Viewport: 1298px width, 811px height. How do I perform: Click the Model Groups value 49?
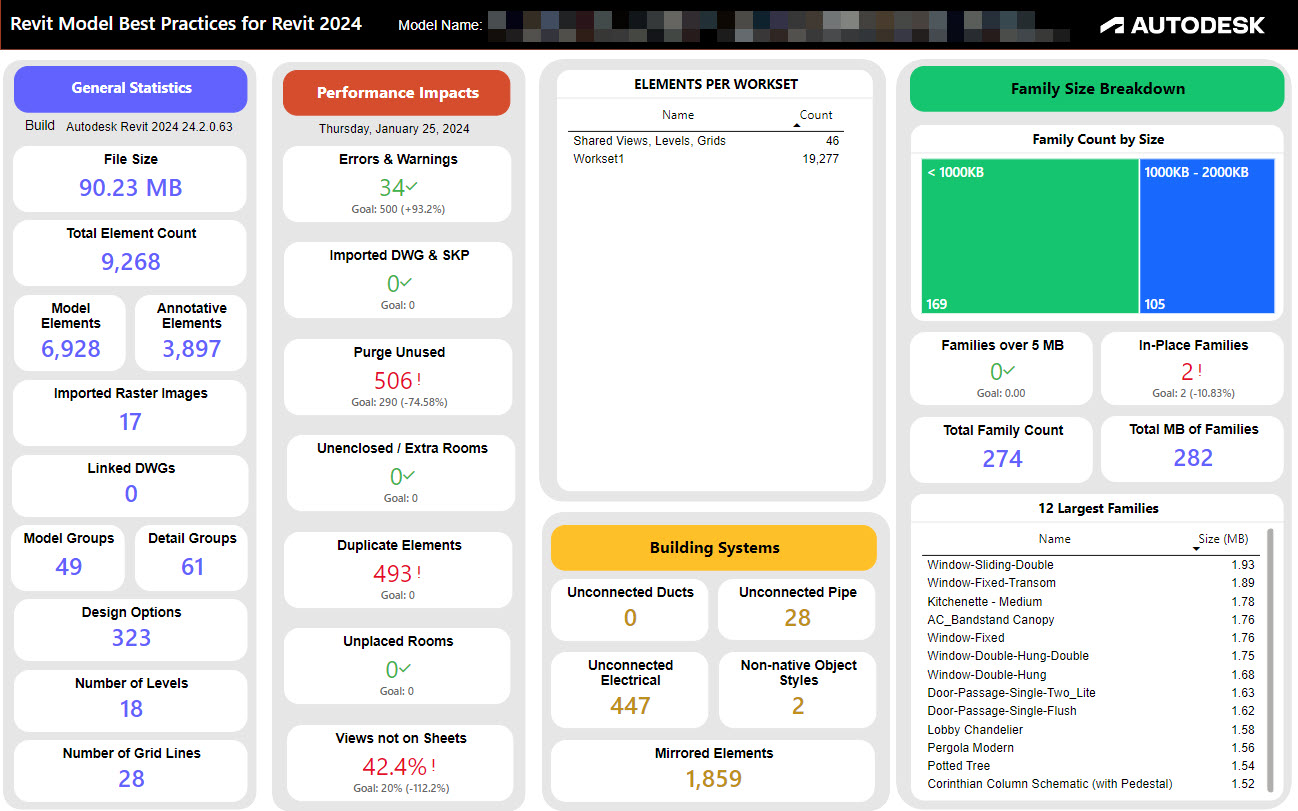69,567
